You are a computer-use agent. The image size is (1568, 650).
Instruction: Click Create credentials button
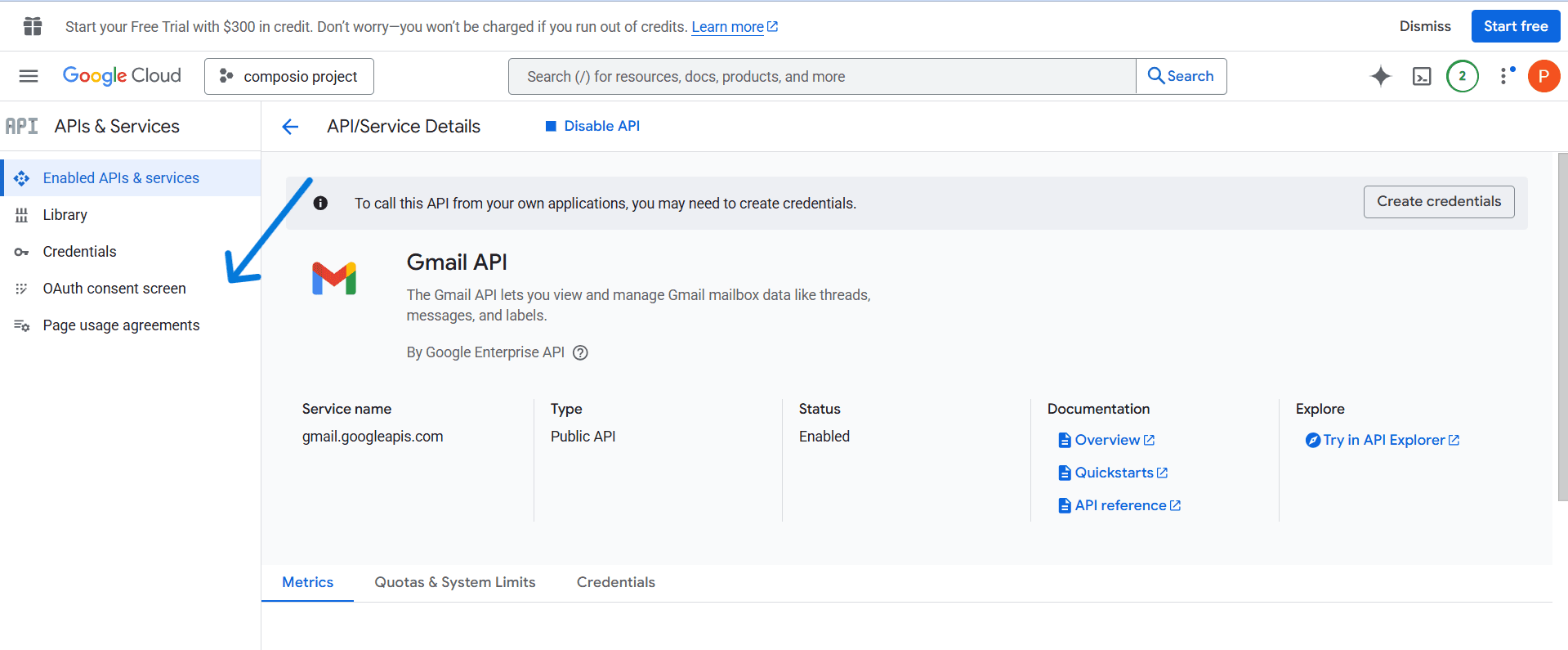pos(1439,202)
